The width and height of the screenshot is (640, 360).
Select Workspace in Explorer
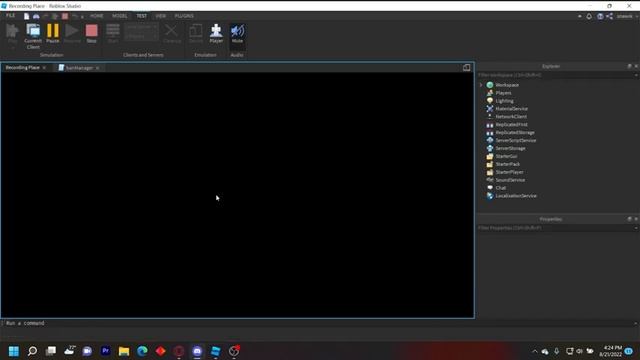click(x=507, y=85)
